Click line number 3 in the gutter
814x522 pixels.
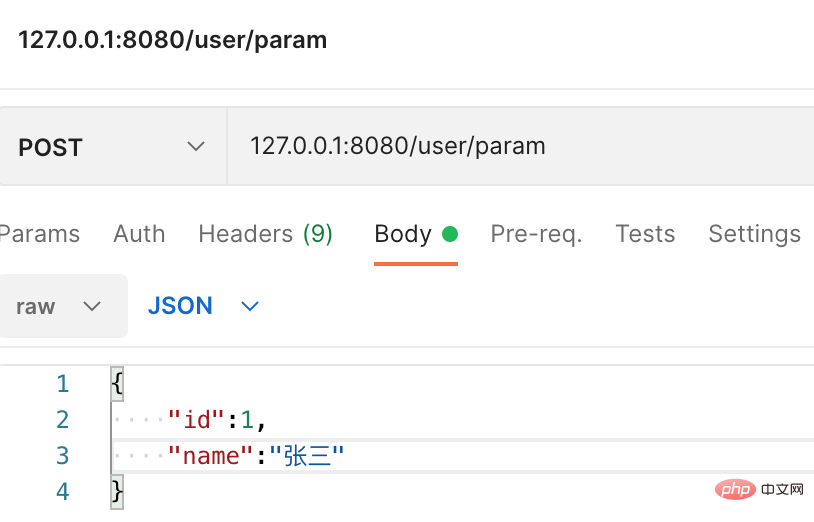[x=62, y=456]
